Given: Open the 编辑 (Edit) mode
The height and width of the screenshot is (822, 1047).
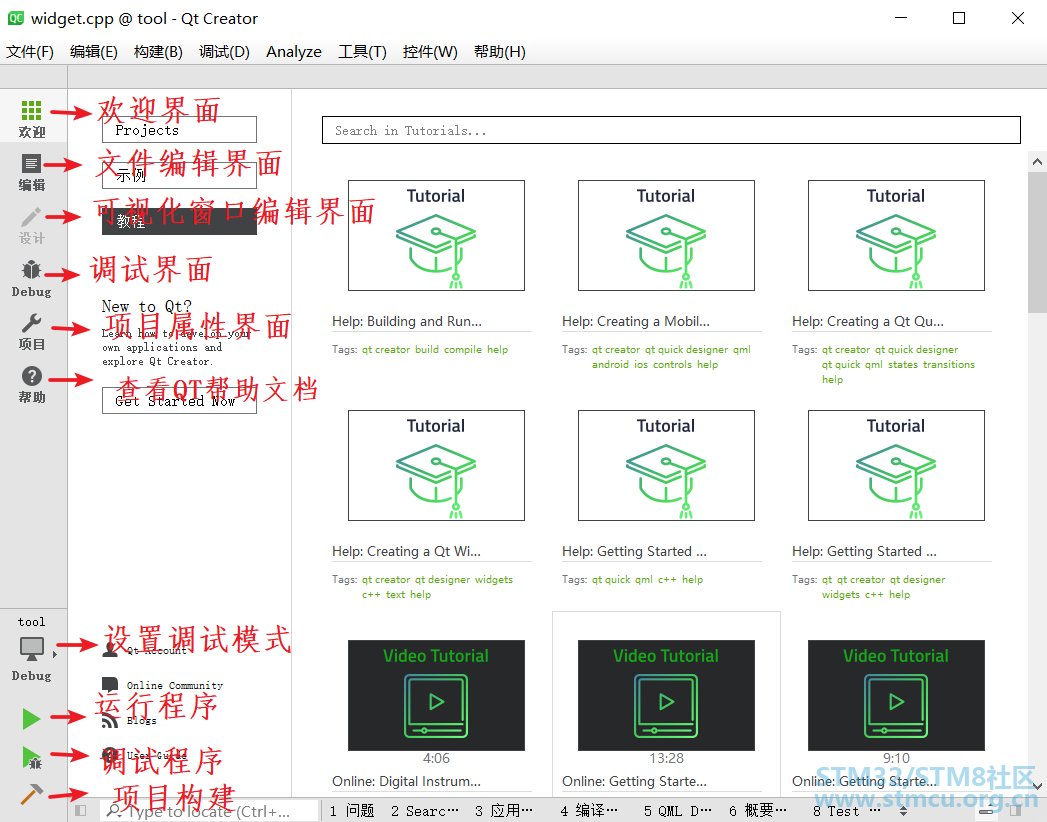Looking at the screenshot, I should tap(32, 172).
